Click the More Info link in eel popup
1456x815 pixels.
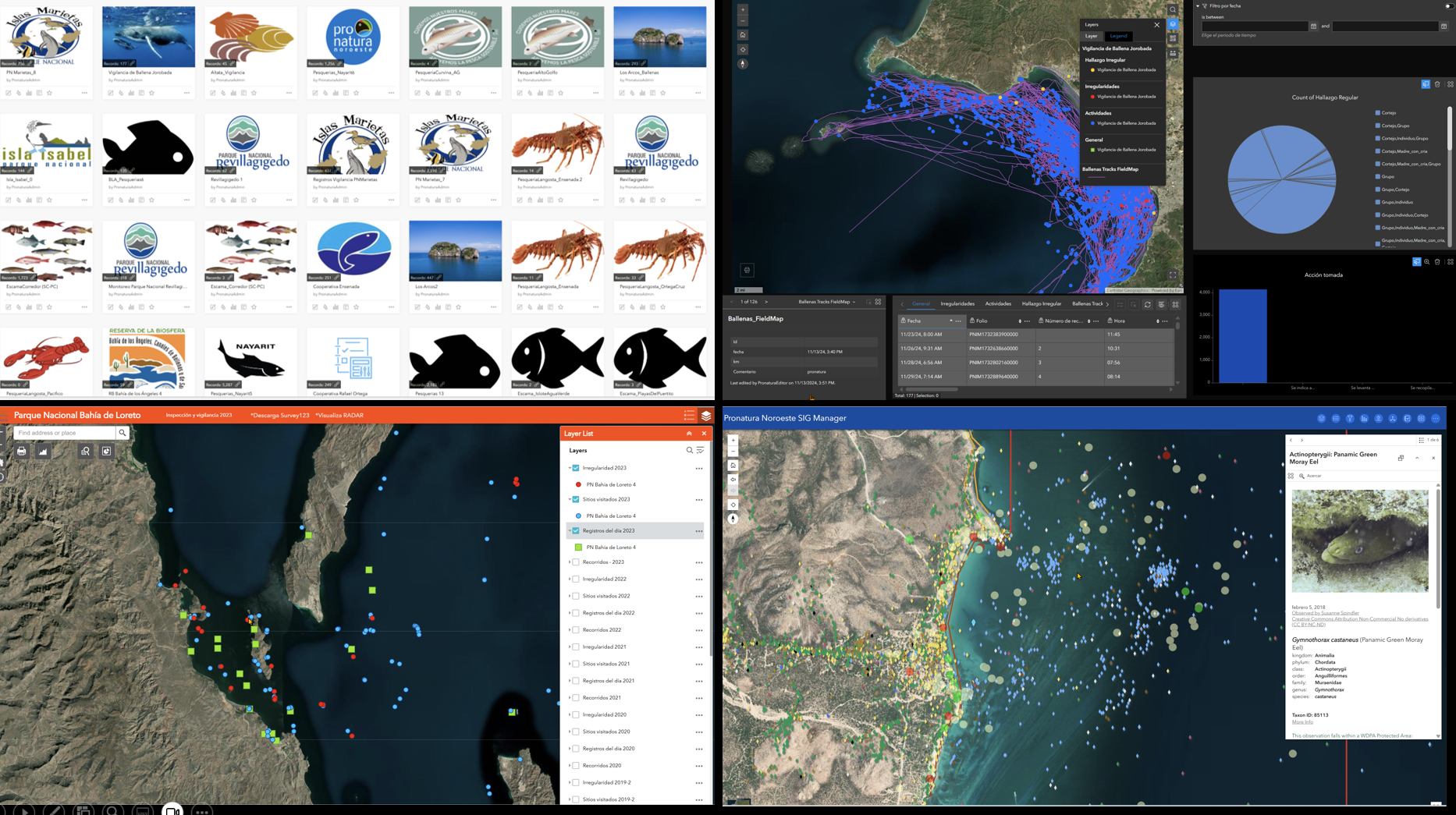[x=1302, y=722]
